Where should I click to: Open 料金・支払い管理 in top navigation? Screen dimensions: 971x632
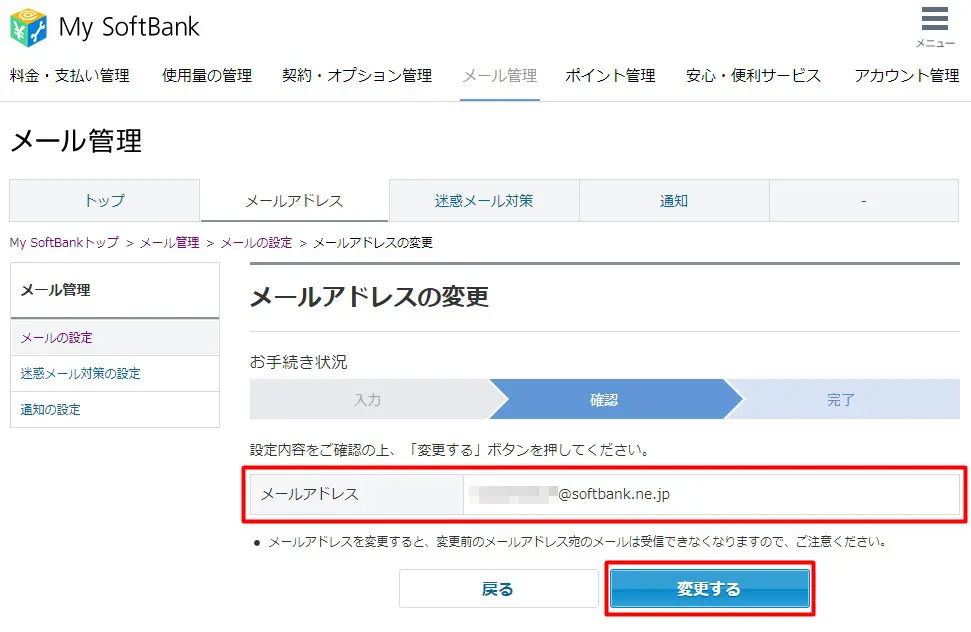(x=69, y=76)
